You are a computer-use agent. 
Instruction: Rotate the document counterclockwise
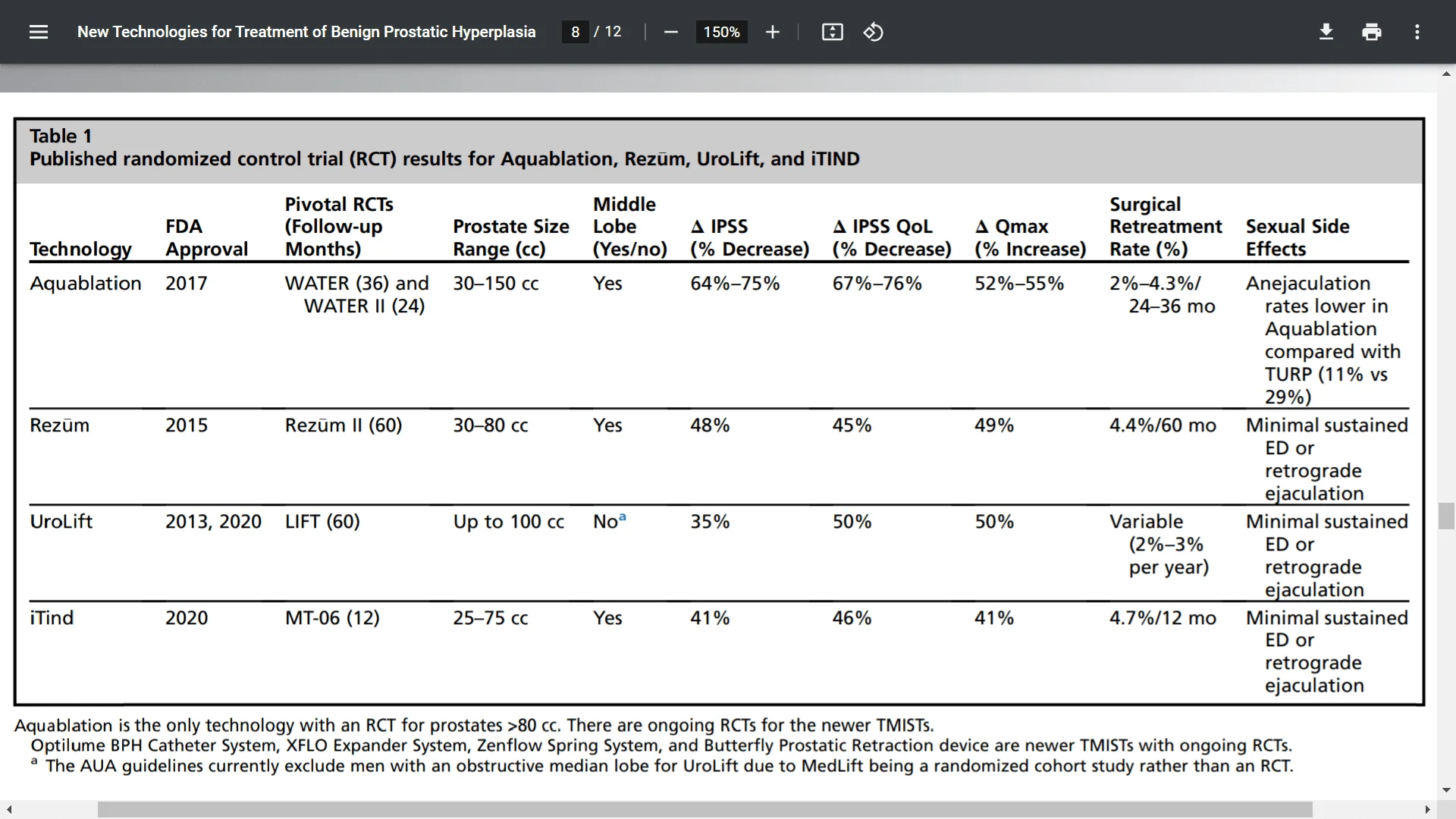click(873, 32)
